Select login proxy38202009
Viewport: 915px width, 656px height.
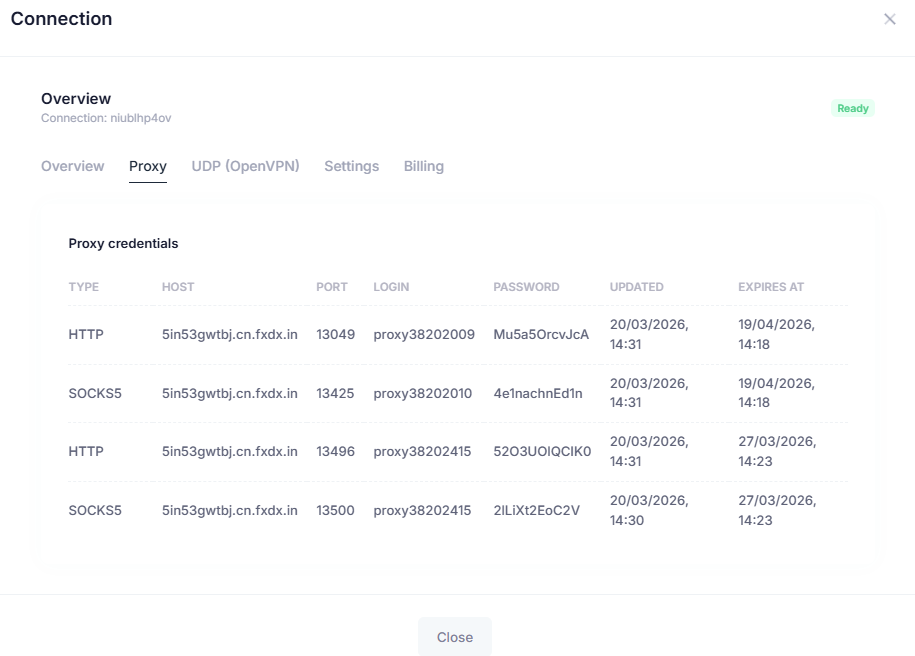pyautogui.click(x=424, y=335)
